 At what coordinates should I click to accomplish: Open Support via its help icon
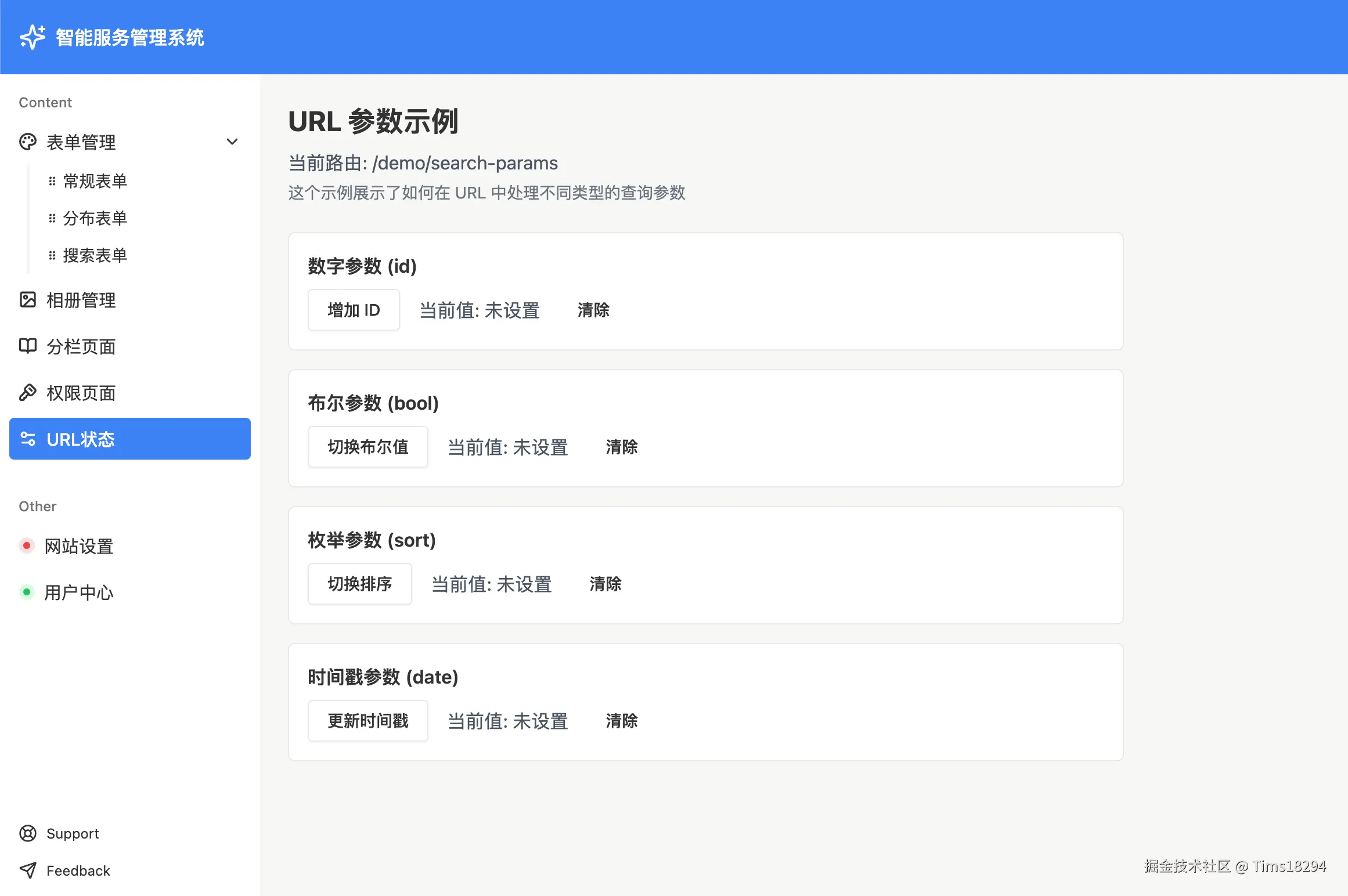(27, 834)
